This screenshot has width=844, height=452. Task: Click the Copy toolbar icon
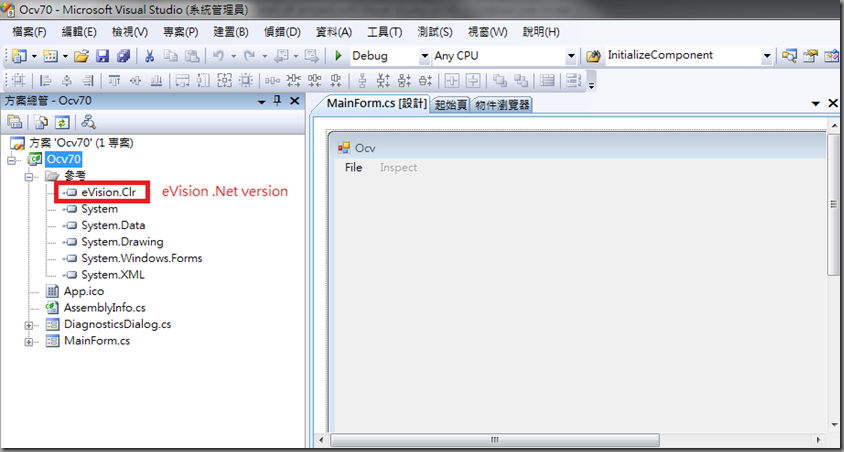171,56
